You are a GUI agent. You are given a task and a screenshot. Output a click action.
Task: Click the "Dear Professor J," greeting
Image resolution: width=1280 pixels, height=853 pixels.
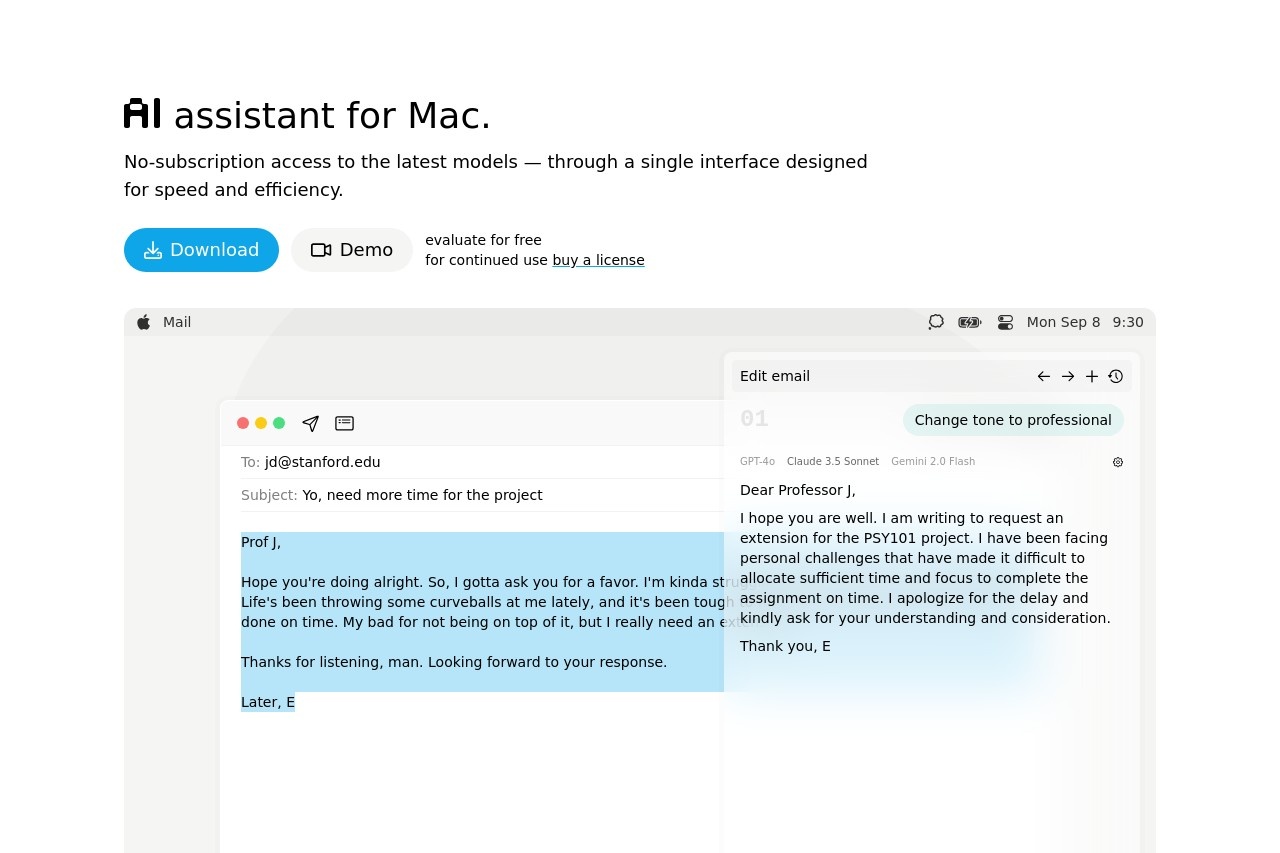(798, 490)
